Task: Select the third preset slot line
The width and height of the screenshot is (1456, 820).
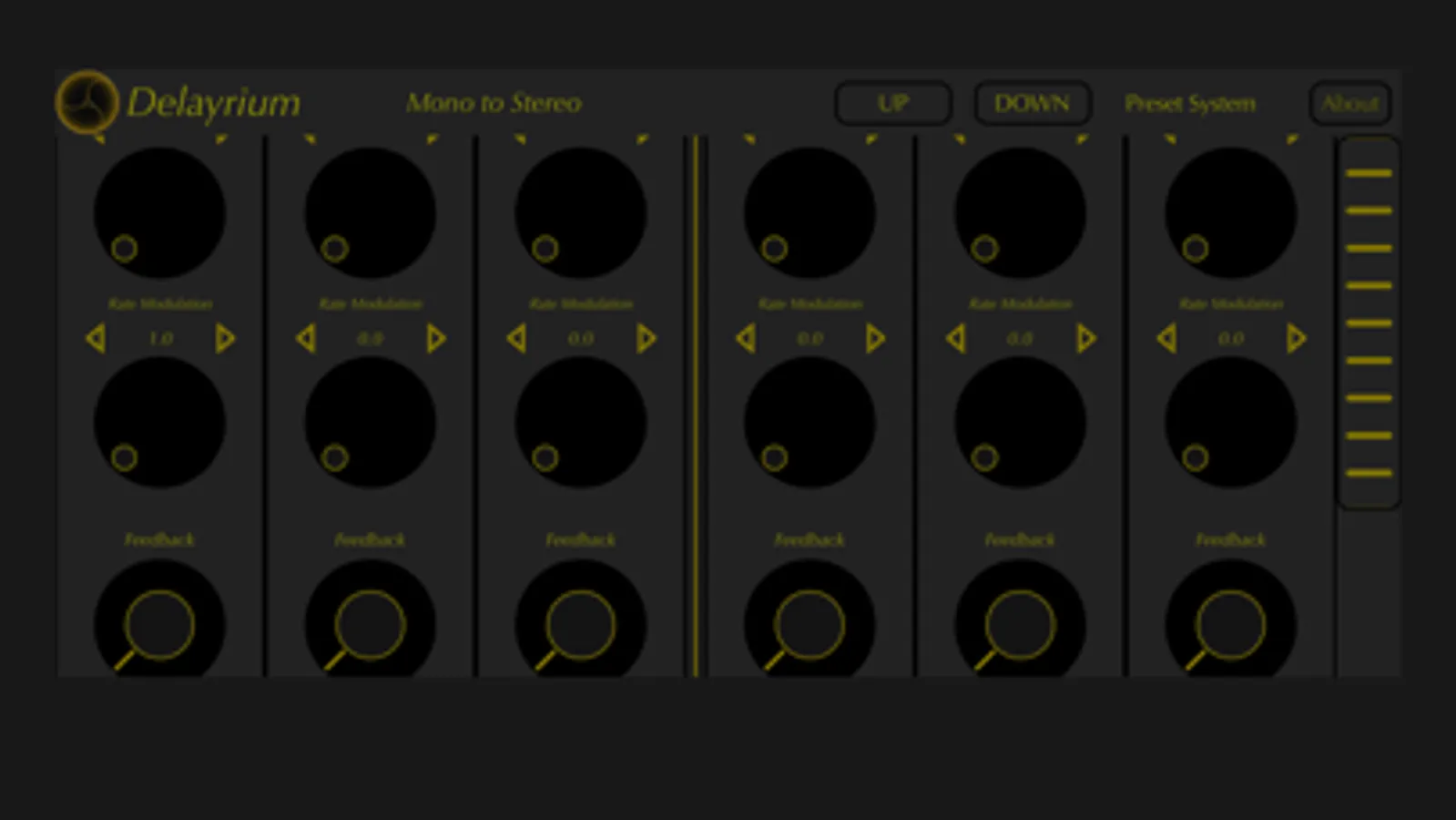Action: 1369,248
